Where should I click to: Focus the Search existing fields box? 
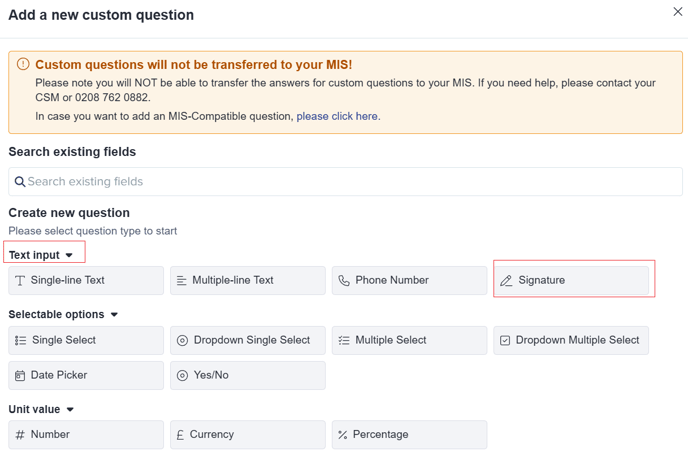coord(345,181)
